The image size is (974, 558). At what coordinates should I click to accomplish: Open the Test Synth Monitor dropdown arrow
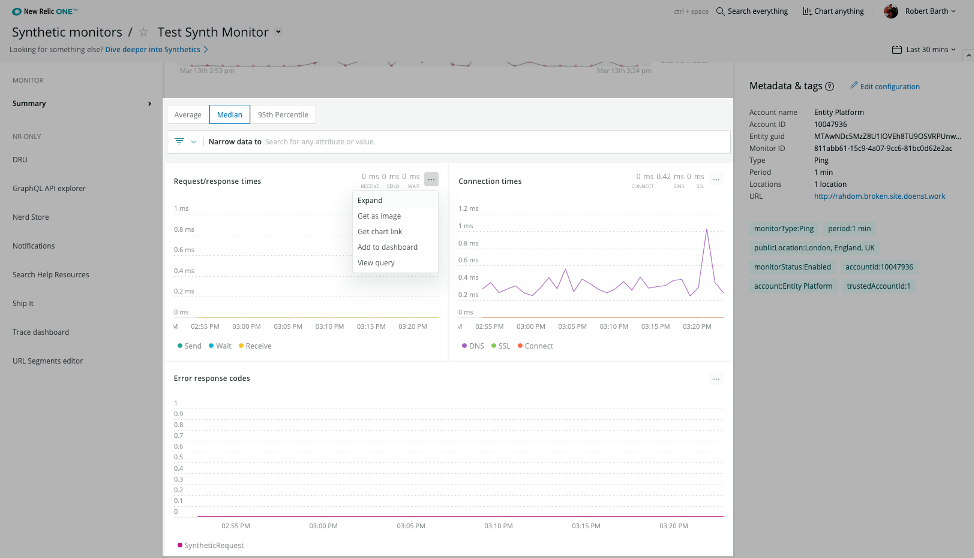click(278, 32)
